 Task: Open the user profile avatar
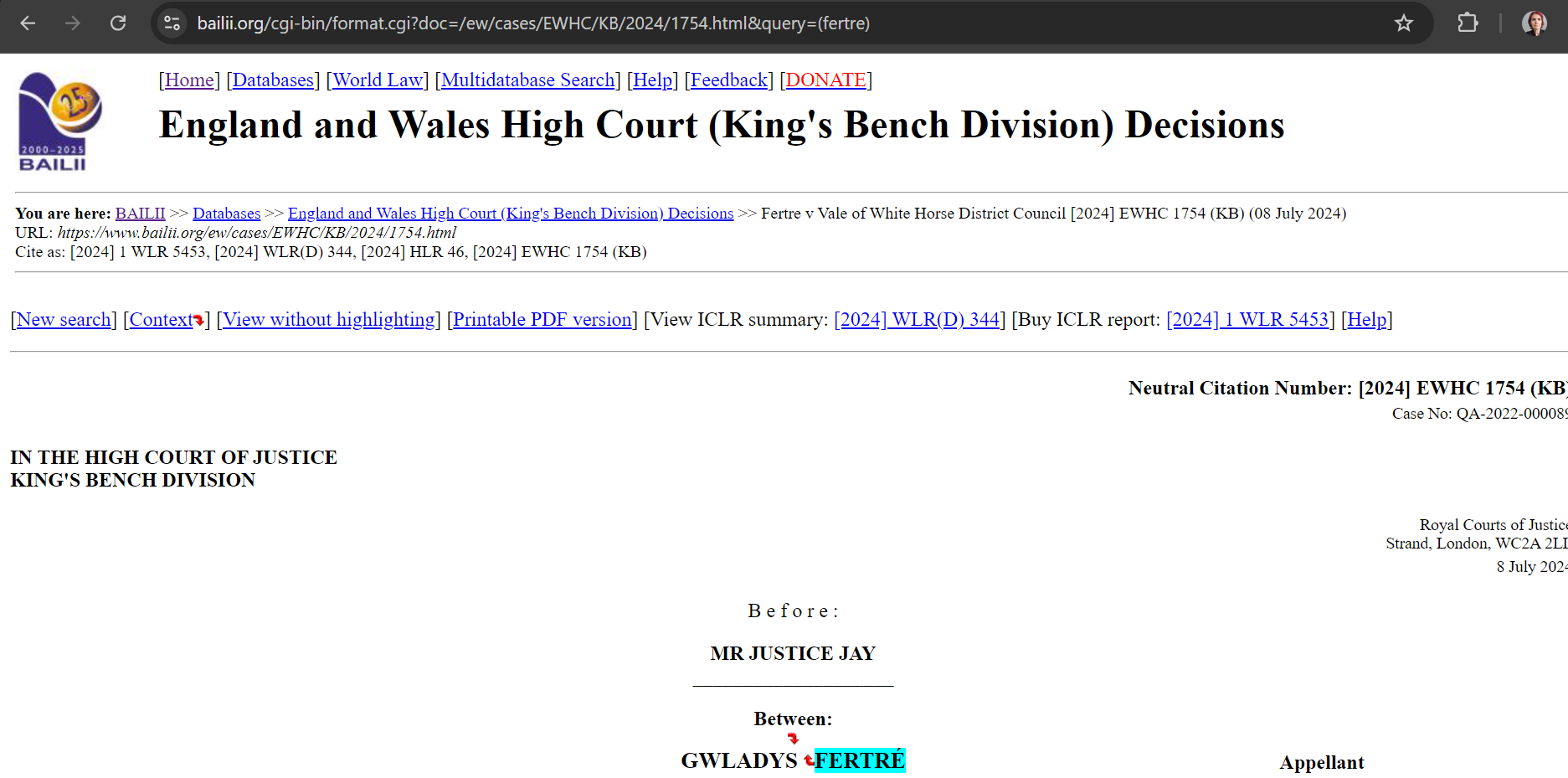pyautogui.click(x=1534, y=23)
